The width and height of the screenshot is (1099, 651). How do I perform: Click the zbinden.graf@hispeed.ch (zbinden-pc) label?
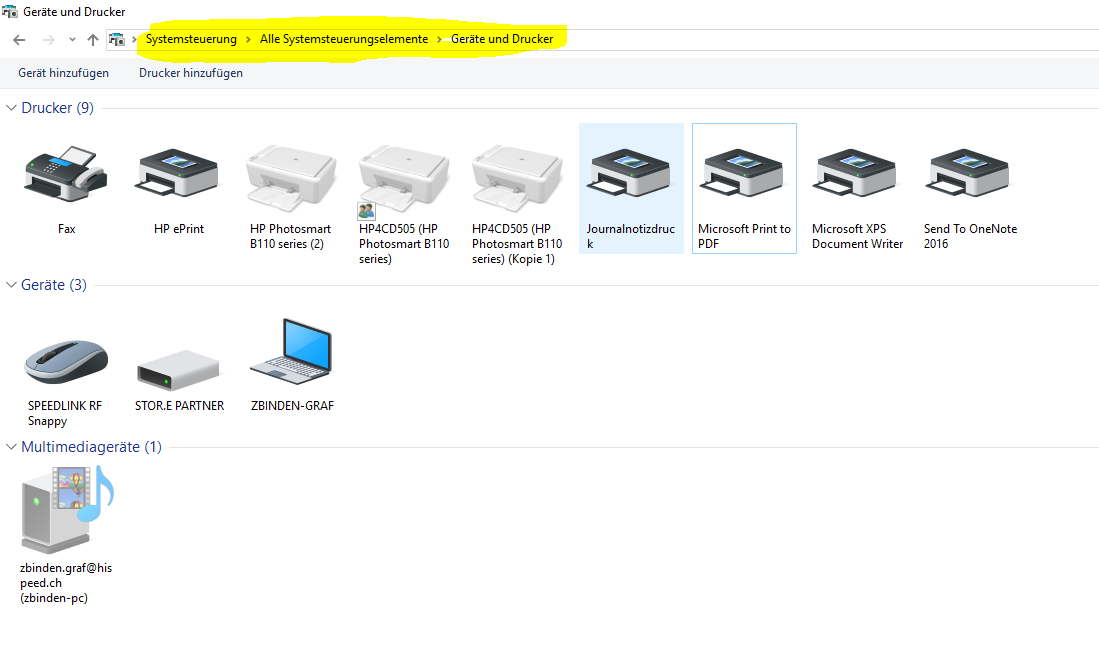66,583
